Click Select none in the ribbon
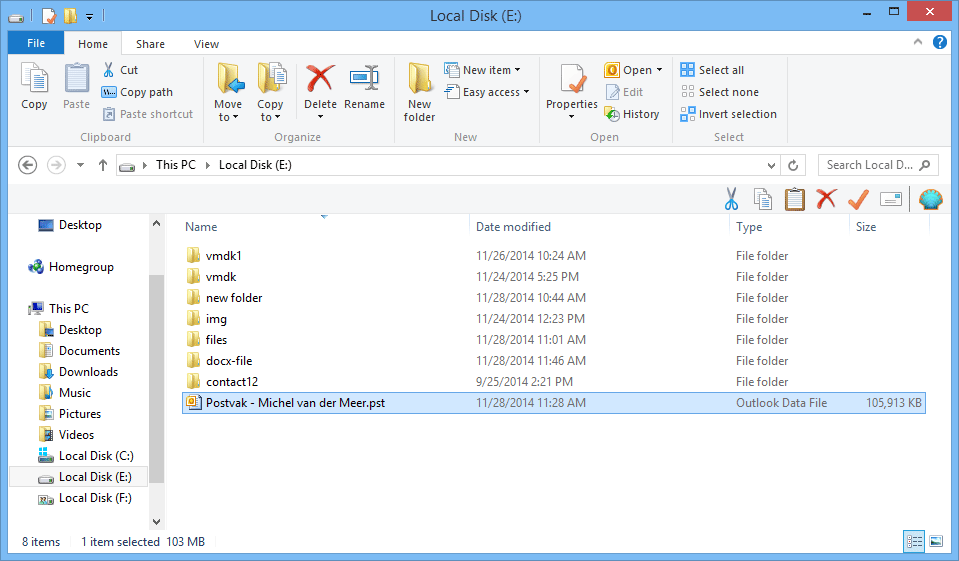959x561 pixels. click(720, 92)
